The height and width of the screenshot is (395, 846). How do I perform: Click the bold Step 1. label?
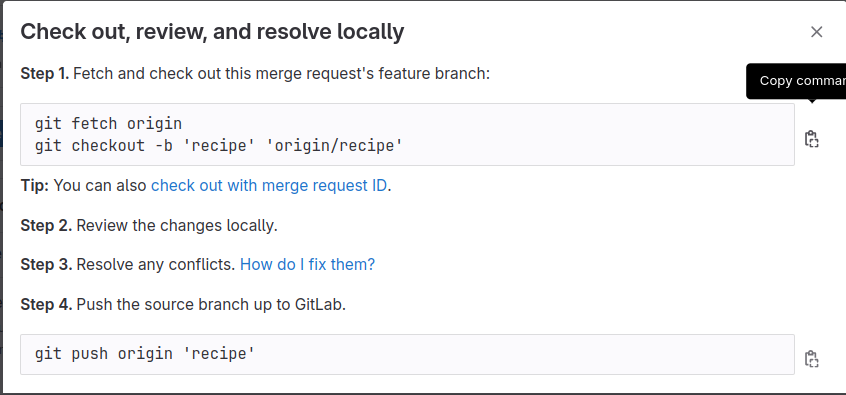pos(45,73)
